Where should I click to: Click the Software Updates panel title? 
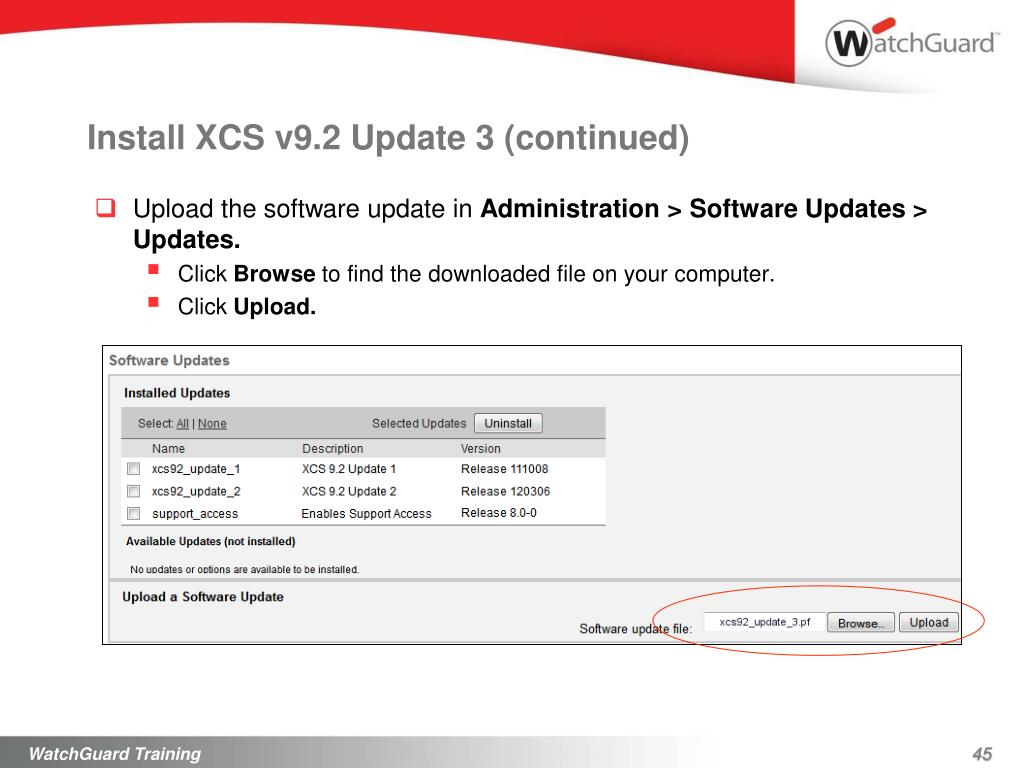169,360
